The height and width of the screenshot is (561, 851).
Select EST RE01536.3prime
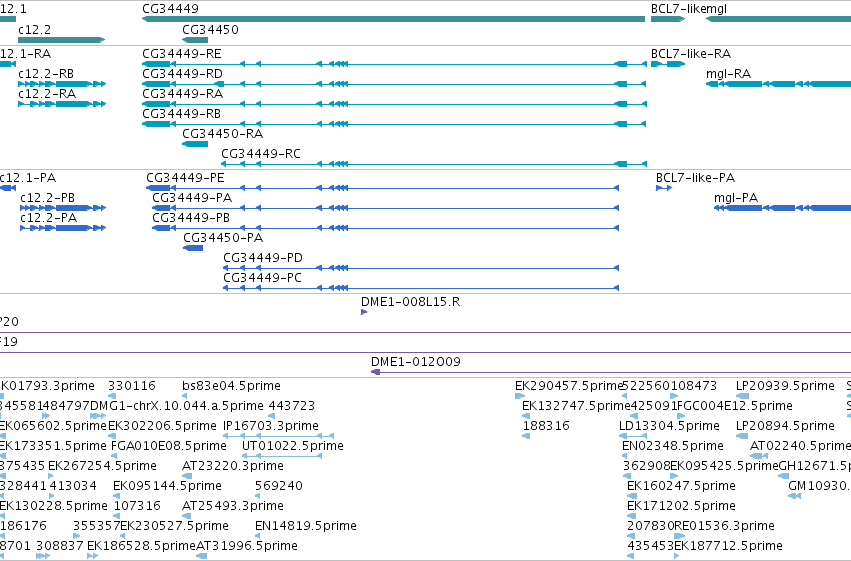(724, 526)
